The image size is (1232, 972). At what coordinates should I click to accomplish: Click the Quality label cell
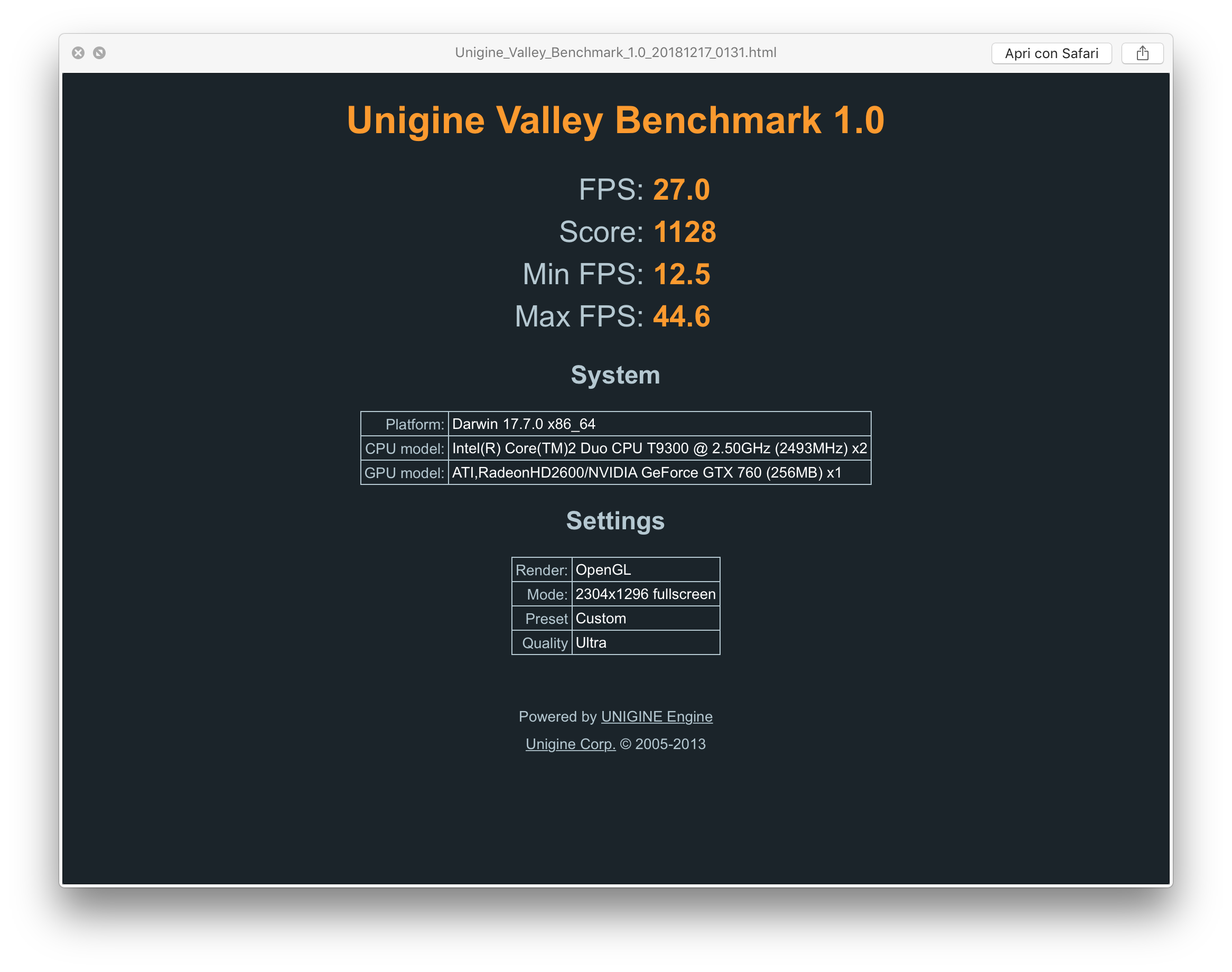click(542, 642)
